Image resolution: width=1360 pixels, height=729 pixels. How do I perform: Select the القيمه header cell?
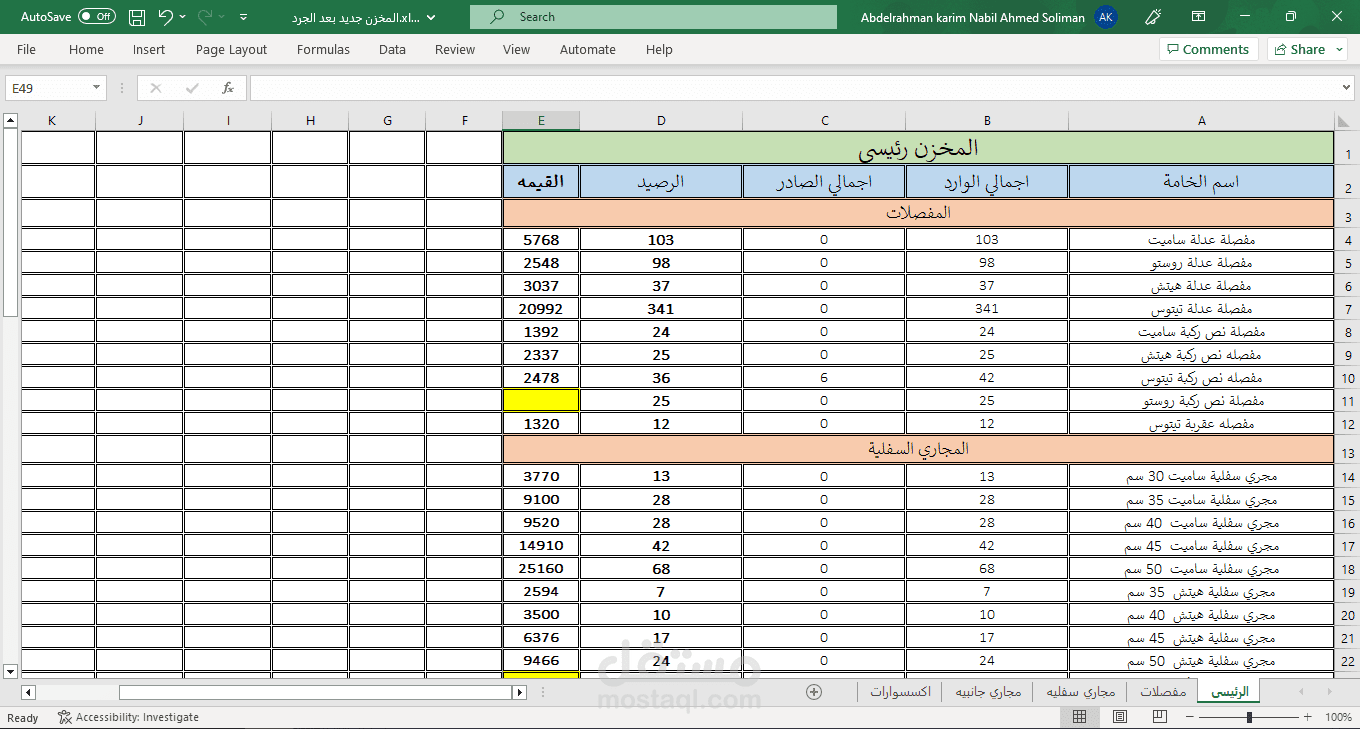[x=541, y=182]
